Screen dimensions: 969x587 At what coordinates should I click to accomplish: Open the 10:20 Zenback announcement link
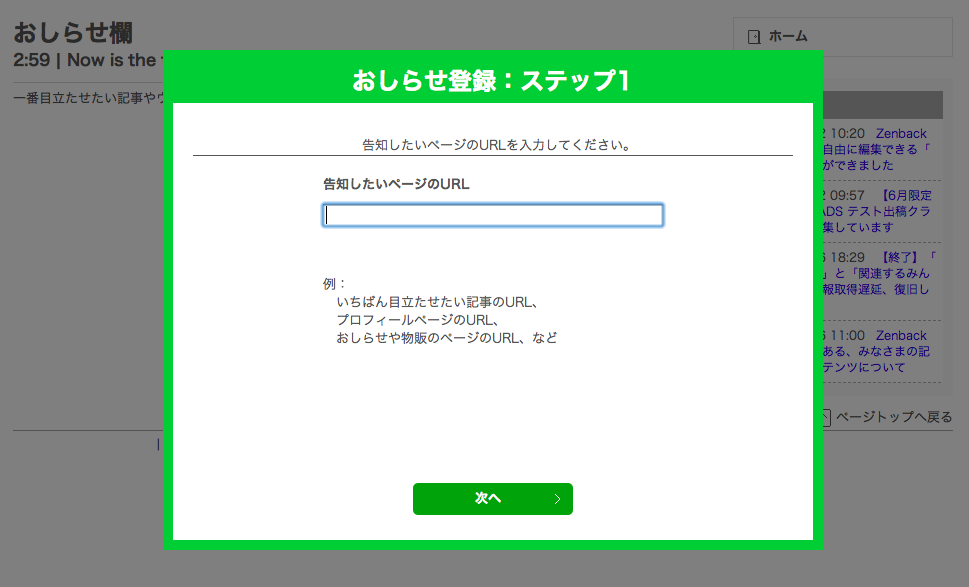point(901,133)
